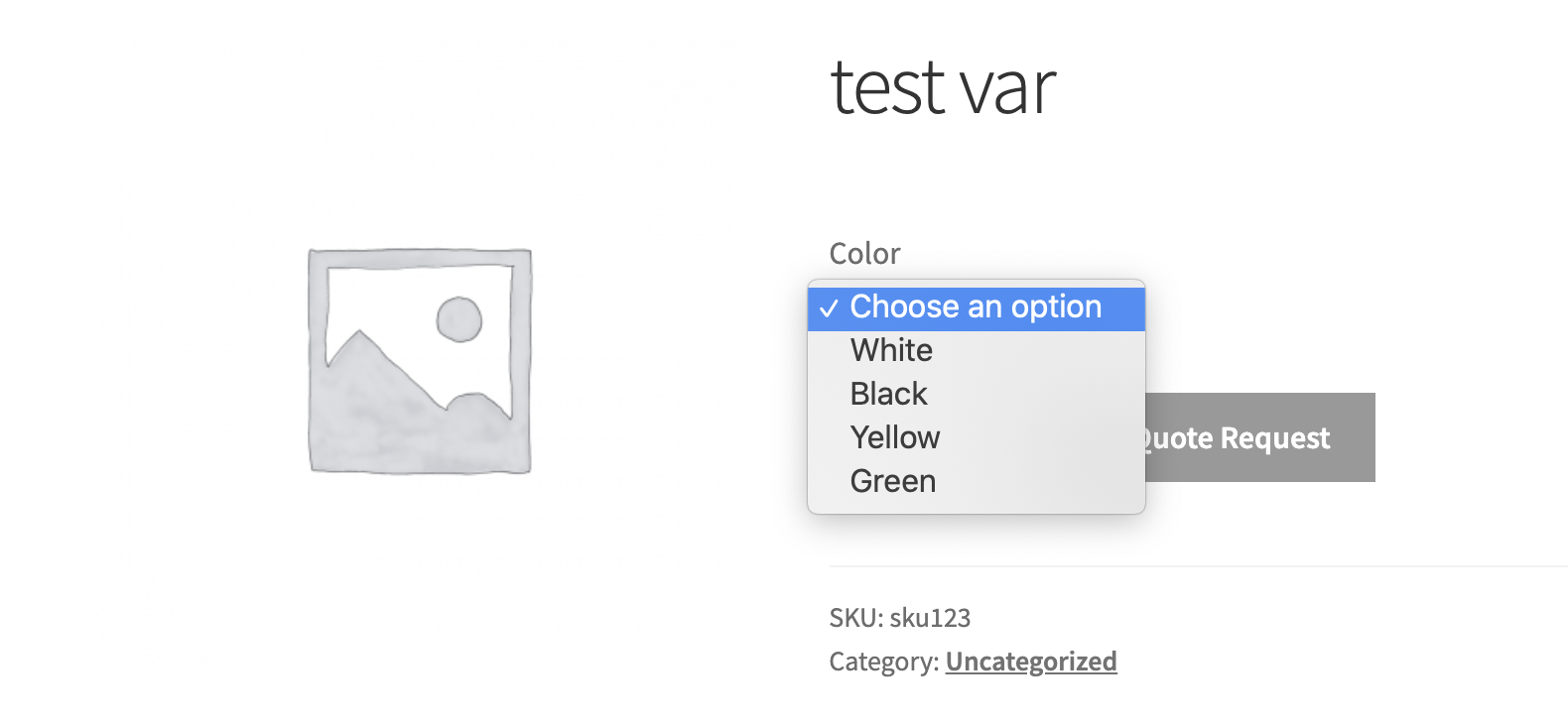The height and width of the screenshot is (726, 1568).
Task: Open the Uncategorized category link
Action: pos(1031,662)
